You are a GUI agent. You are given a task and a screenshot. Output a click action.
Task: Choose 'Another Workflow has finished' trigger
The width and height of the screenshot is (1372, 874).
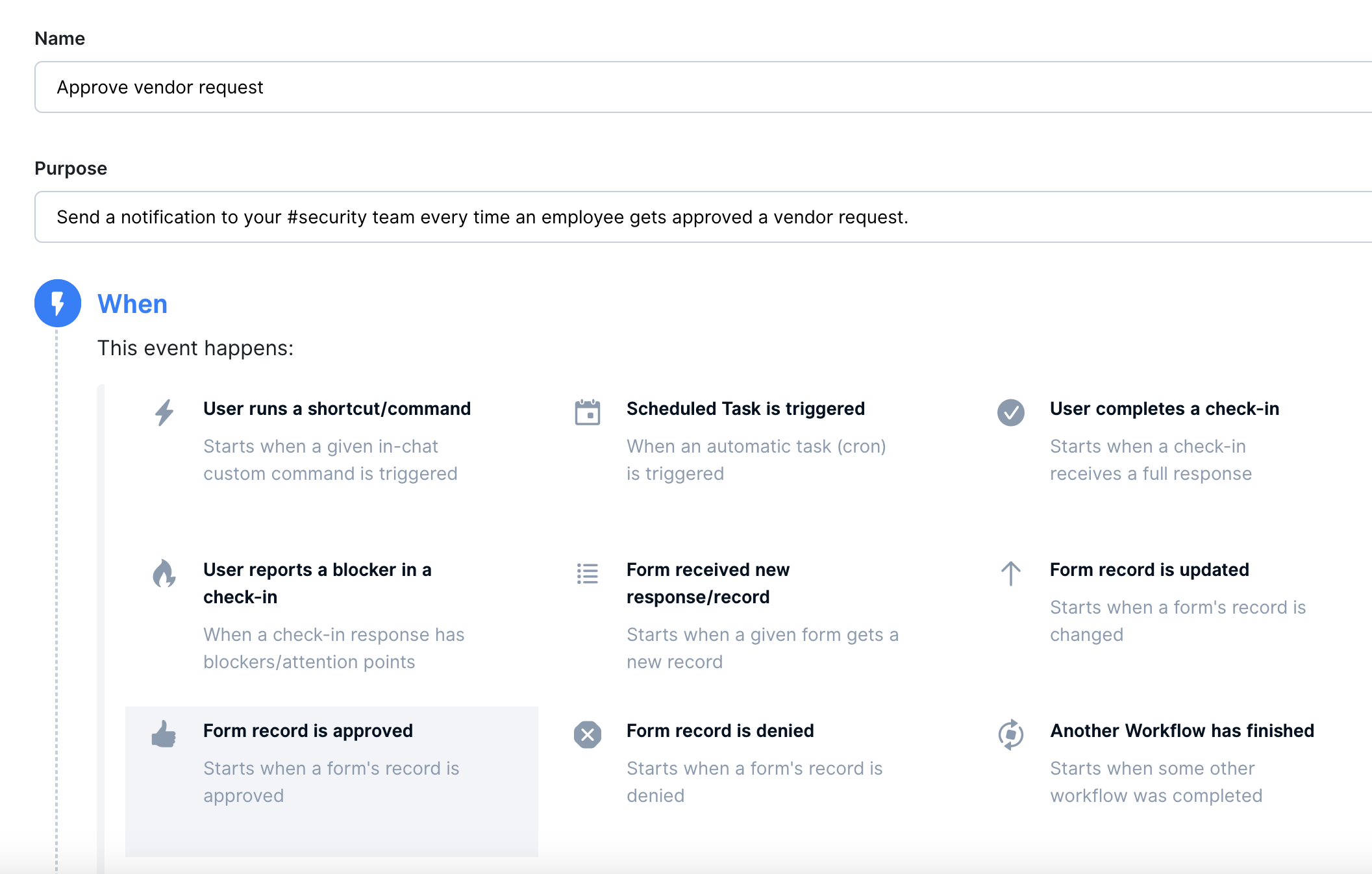pos(1182,730)
